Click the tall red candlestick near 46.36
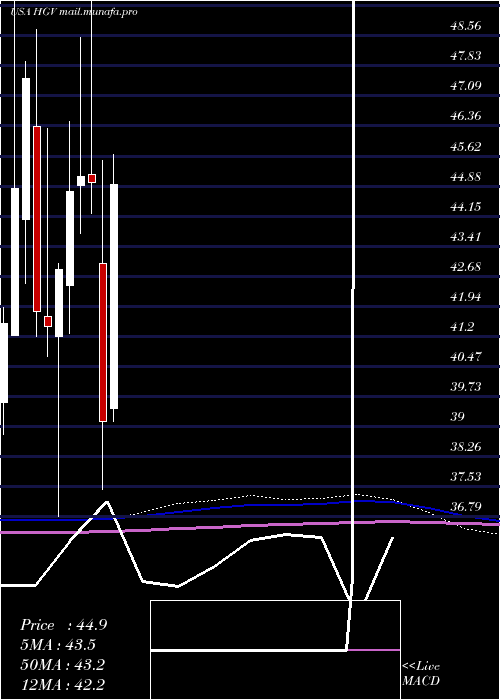The width and height of the screenshot is (500, 700). pos(37,219)
